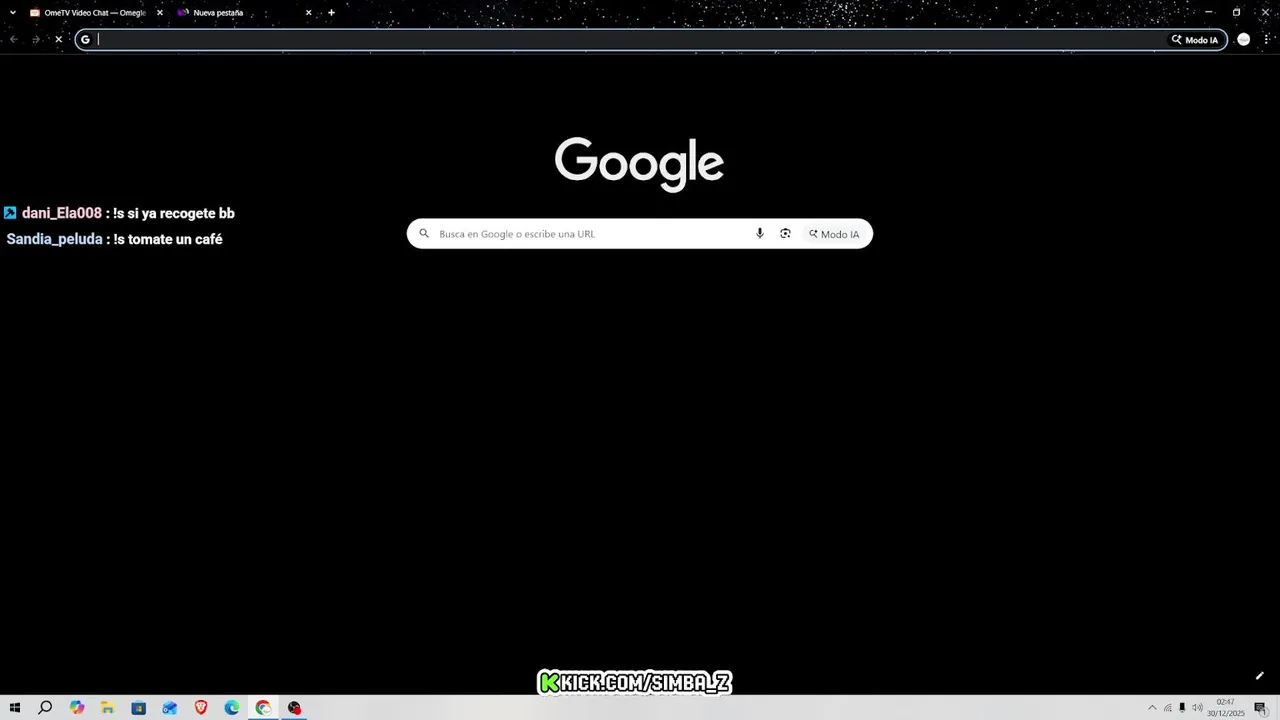This screenshot has height=720, width=1280.
Task: Click username Sandia_peluda in chat overlay
Action: [55, 239]
